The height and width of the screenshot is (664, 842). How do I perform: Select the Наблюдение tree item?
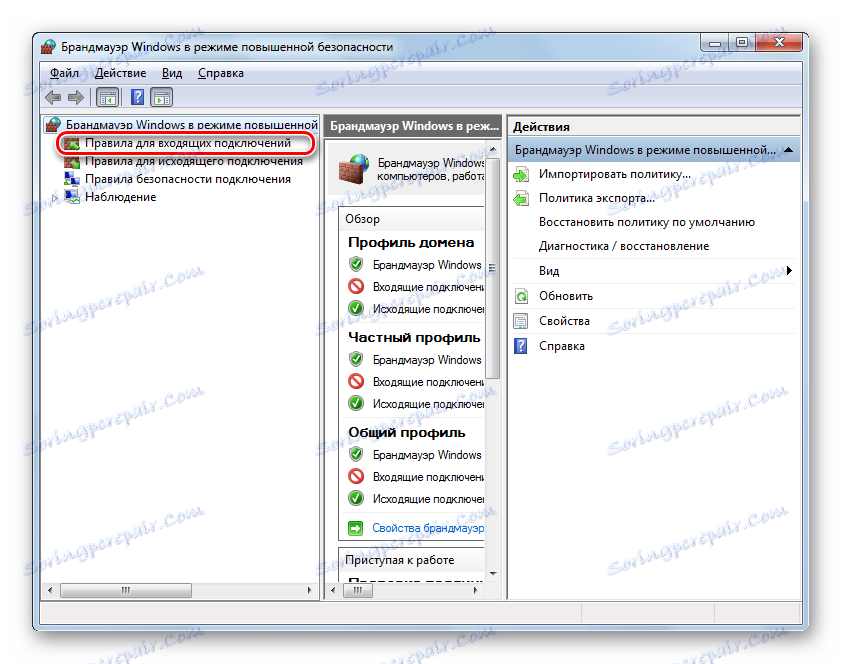tap(120, 197)
